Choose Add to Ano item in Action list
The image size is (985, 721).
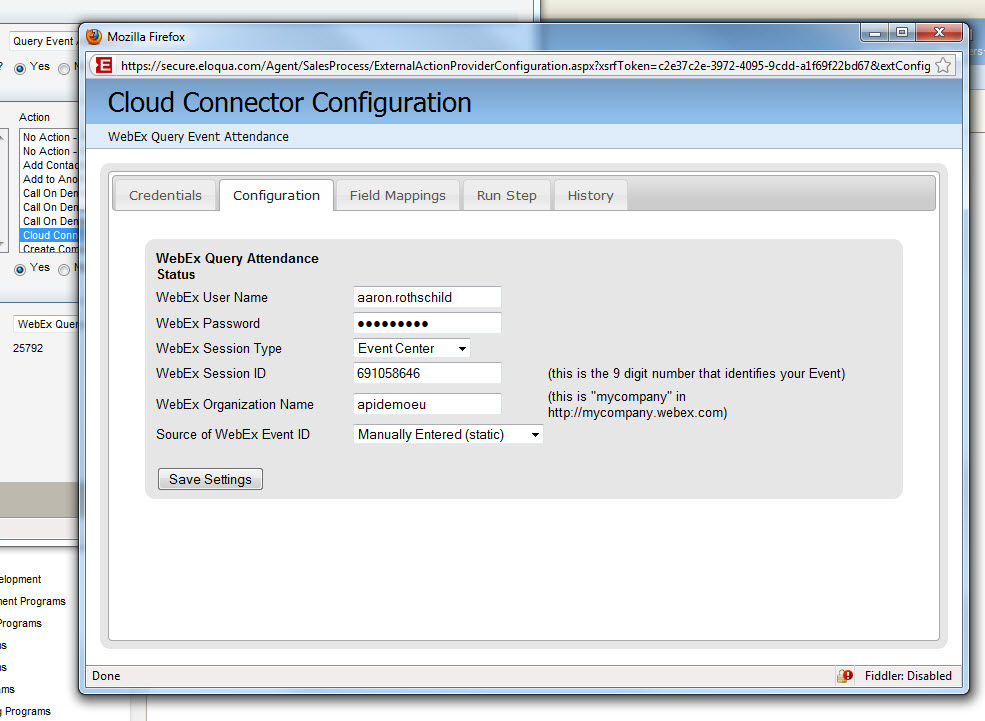49,179
